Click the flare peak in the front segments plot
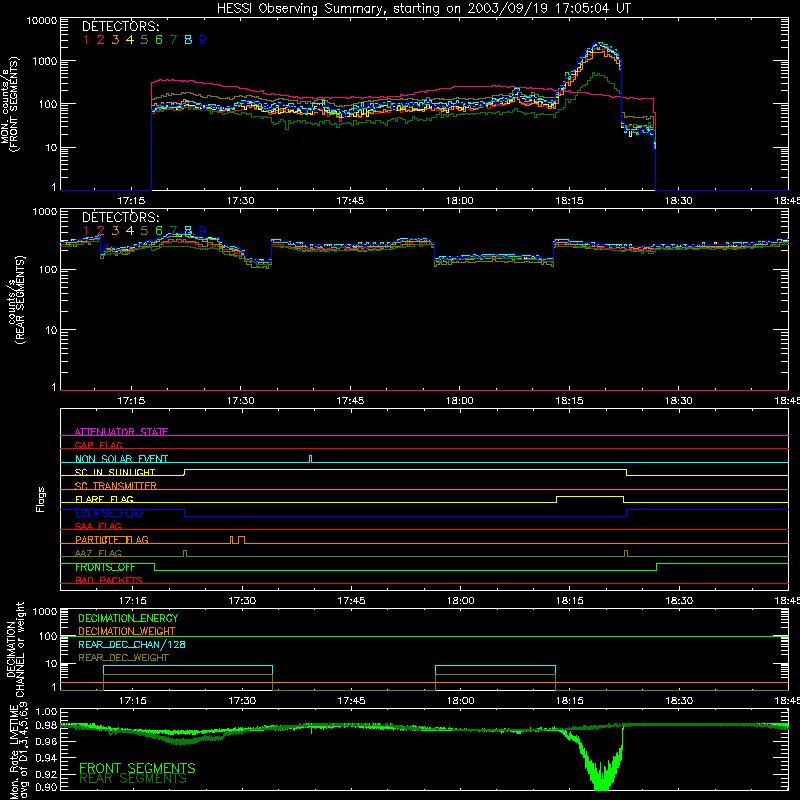The height and width of the screenshot is (800, 800). pos(601,45)
